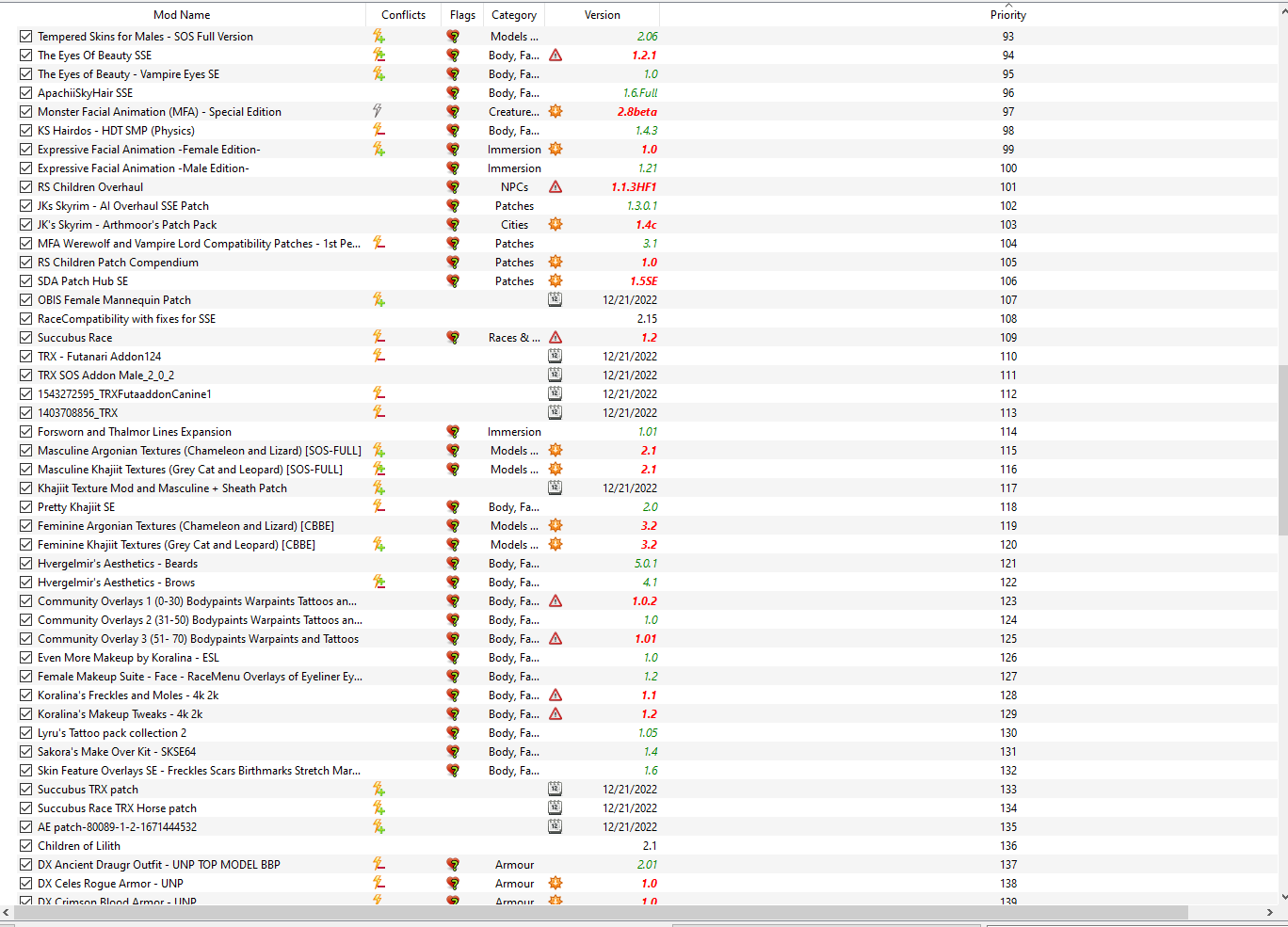Toggle the Pretty Khajiit SE checkbox
1288x927 pixels.
[25, 507]
